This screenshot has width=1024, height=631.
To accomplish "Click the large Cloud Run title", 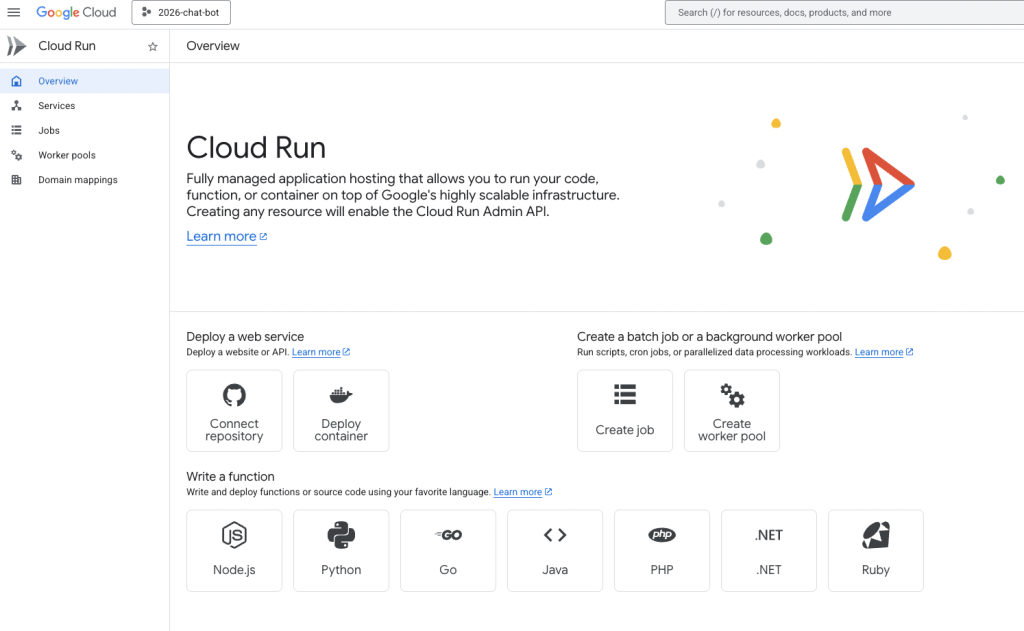I will click(256, 148).
